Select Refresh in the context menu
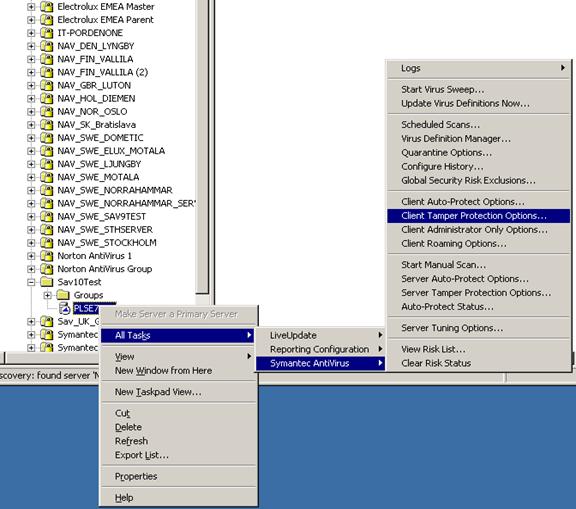 [177, 441]
